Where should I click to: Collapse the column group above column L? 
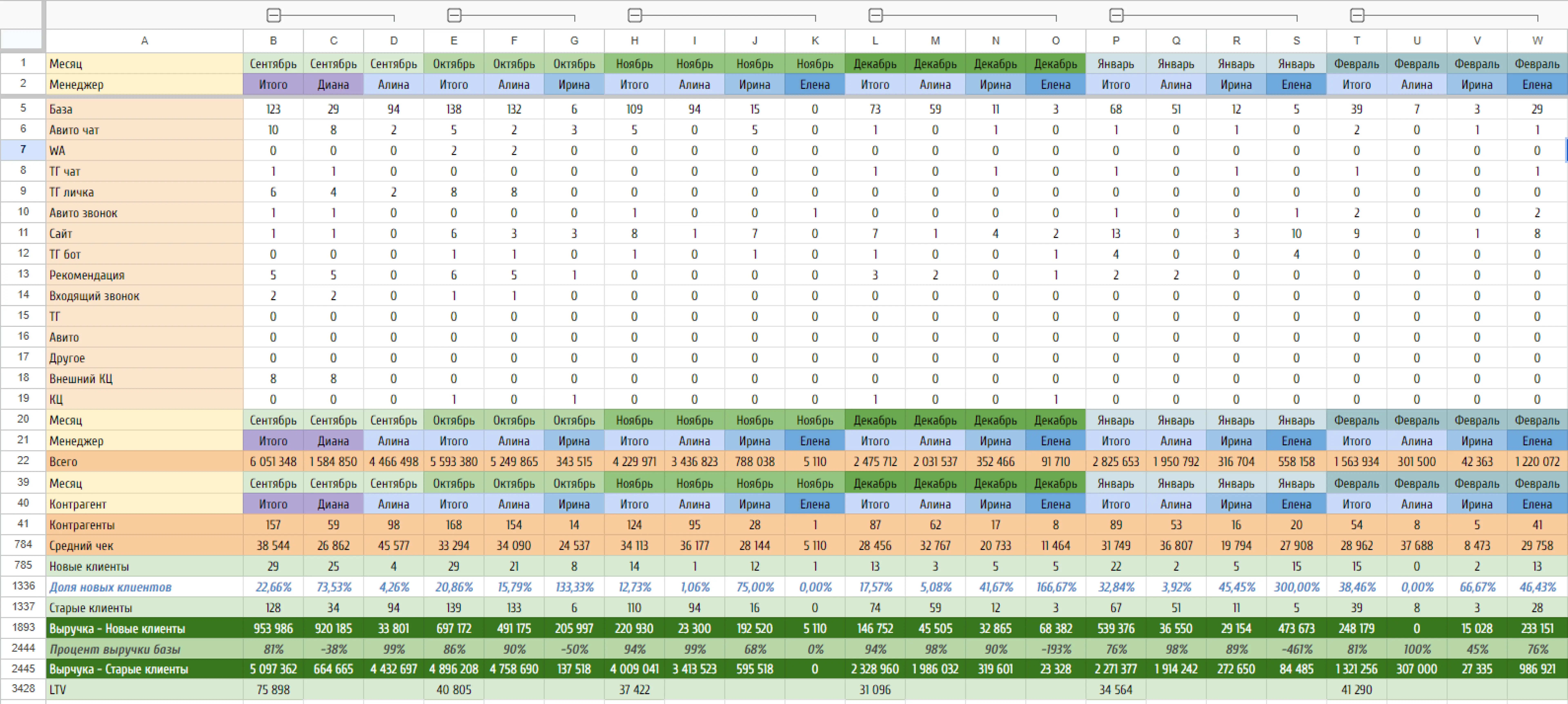coord(875,15)
